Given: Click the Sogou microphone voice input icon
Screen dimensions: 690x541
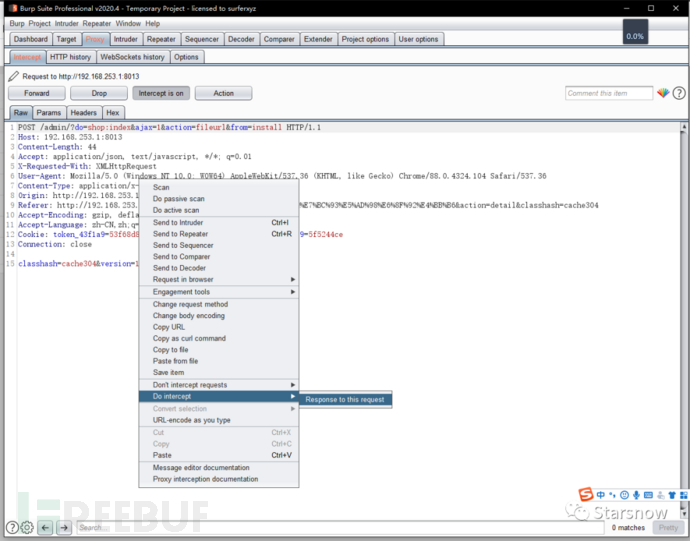Looking at the screenshot, I should tap(636, 495).
